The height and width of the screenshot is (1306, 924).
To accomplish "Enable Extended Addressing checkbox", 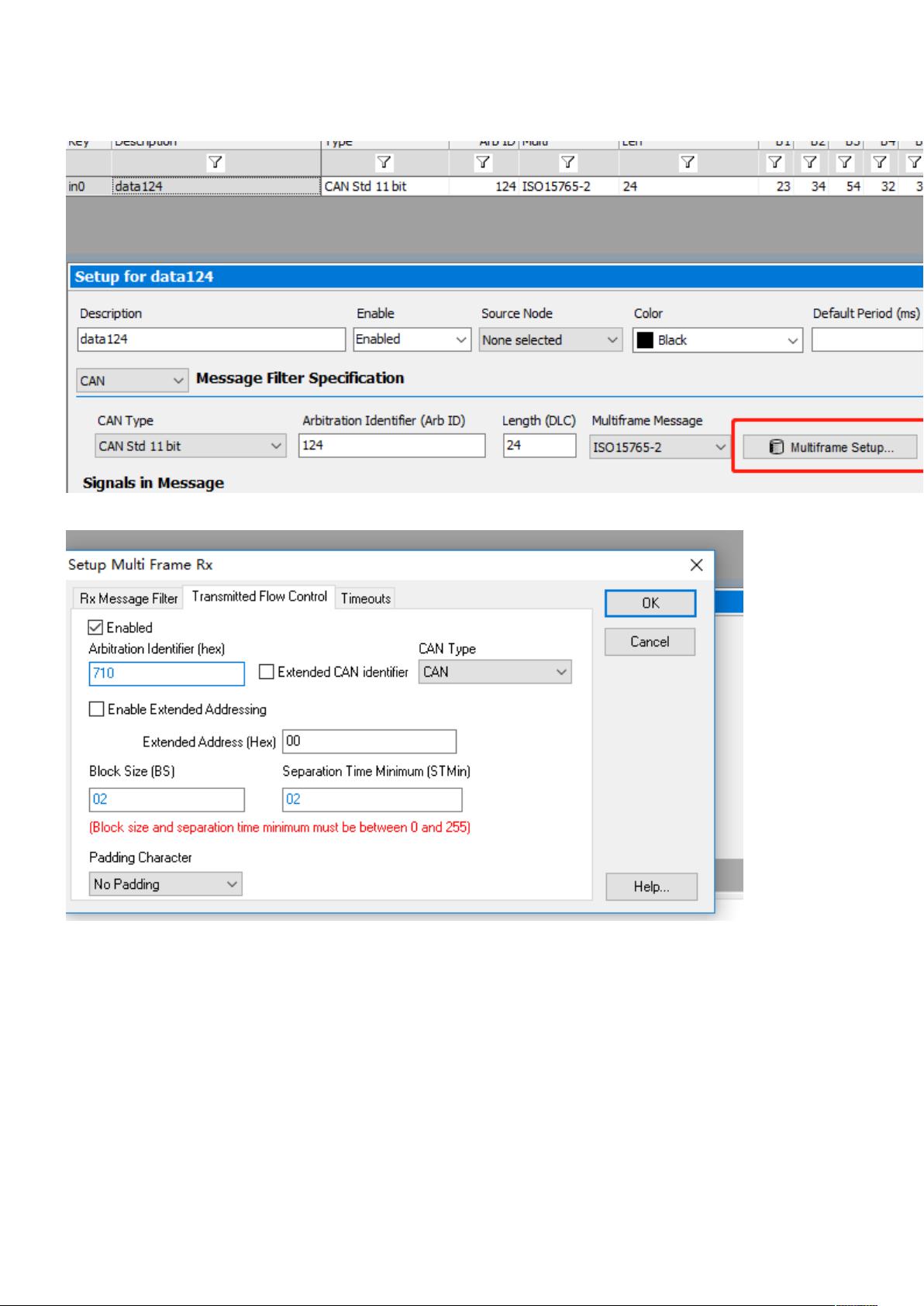I will coord(97,709).
